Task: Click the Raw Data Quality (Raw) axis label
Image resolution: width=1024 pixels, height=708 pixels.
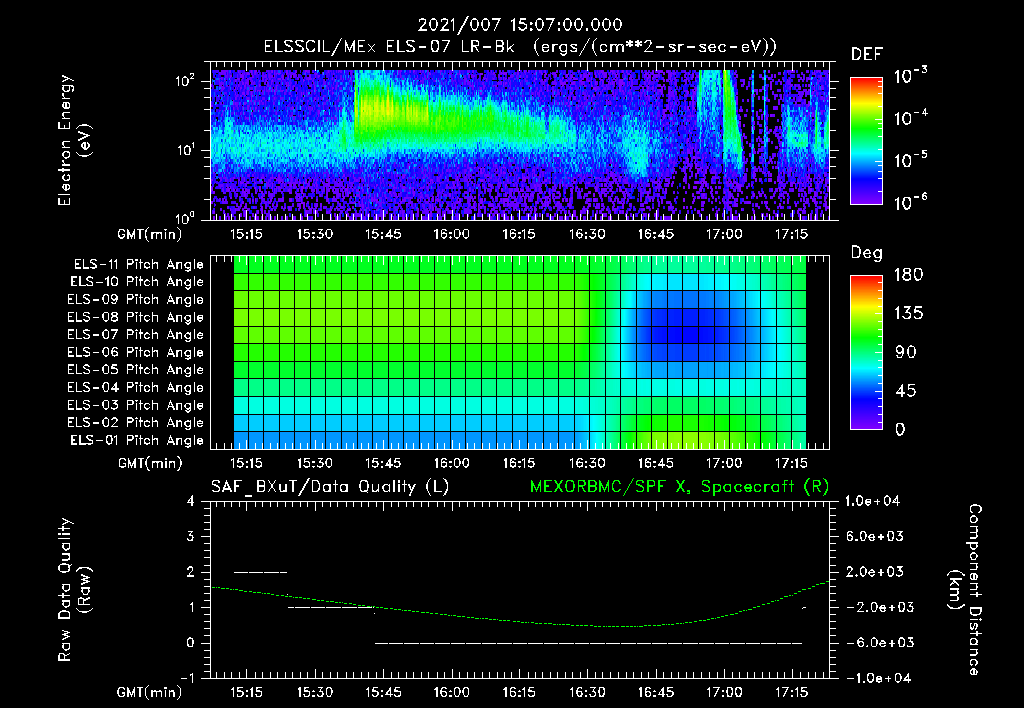Action: click(x=74, y=589)
